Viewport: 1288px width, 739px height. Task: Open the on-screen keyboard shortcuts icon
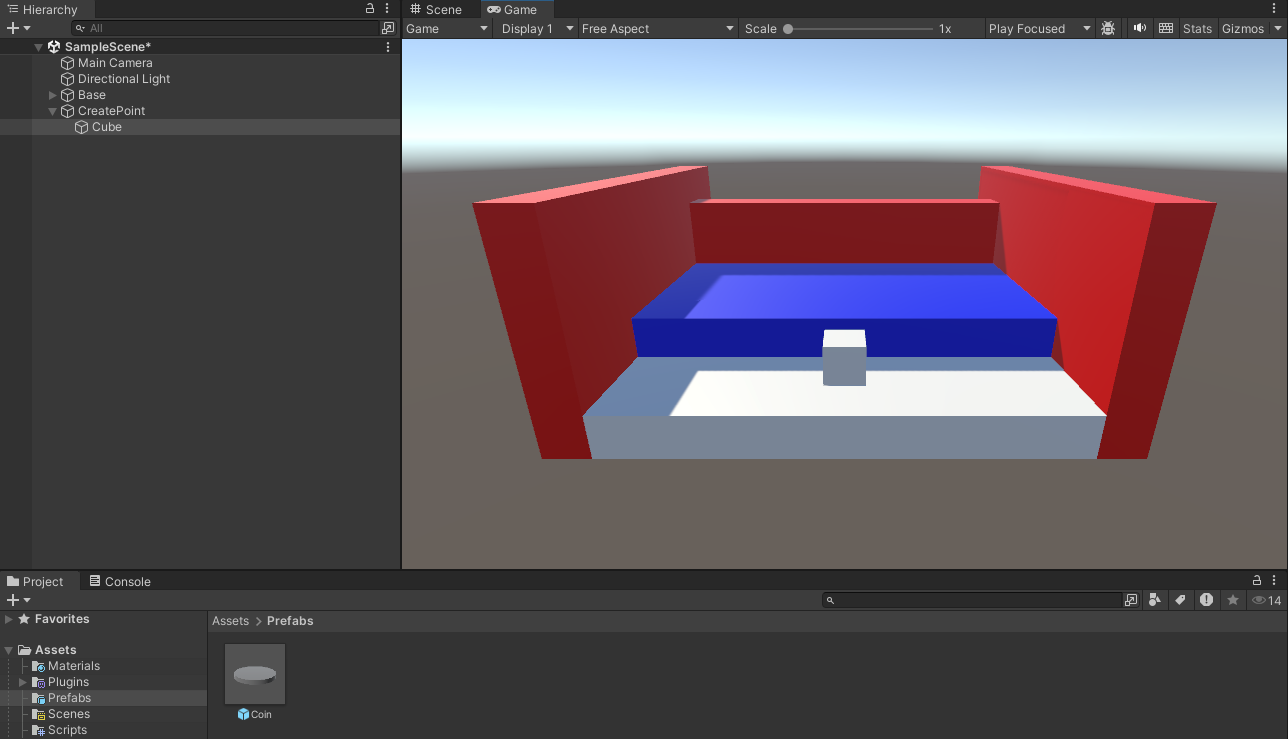1166,28
